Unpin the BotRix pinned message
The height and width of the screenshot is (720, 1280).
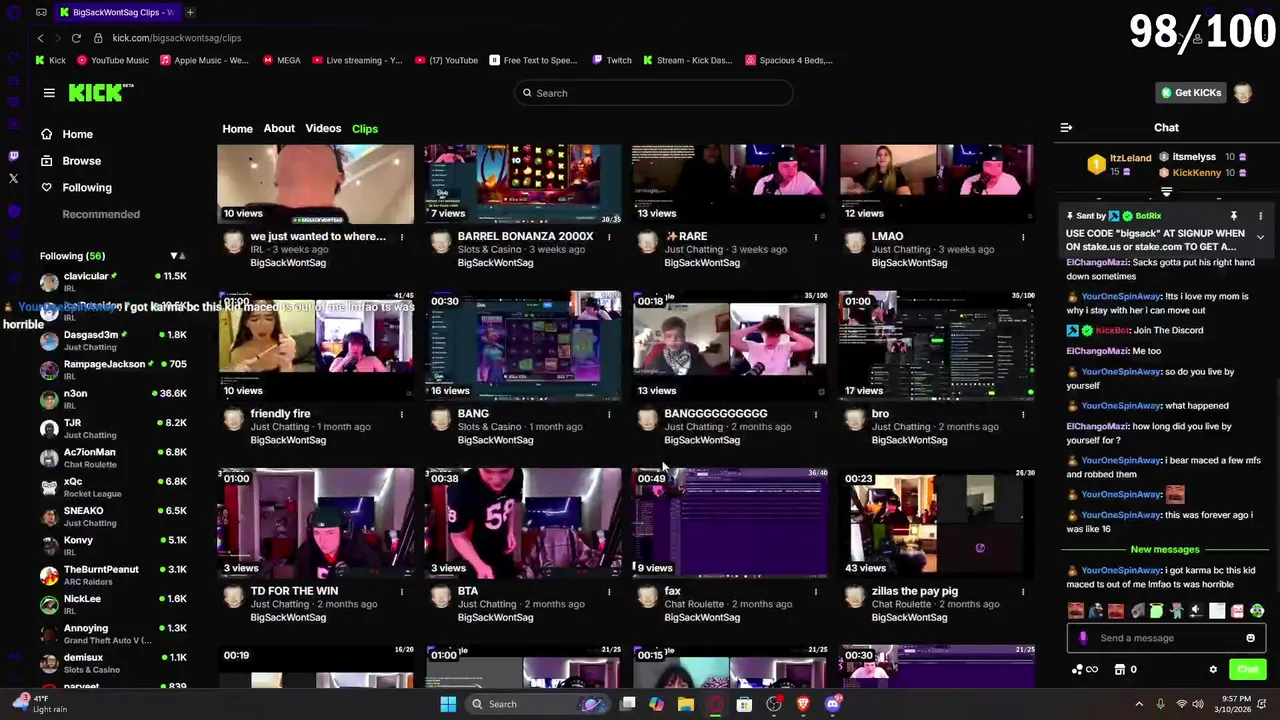1233,216
